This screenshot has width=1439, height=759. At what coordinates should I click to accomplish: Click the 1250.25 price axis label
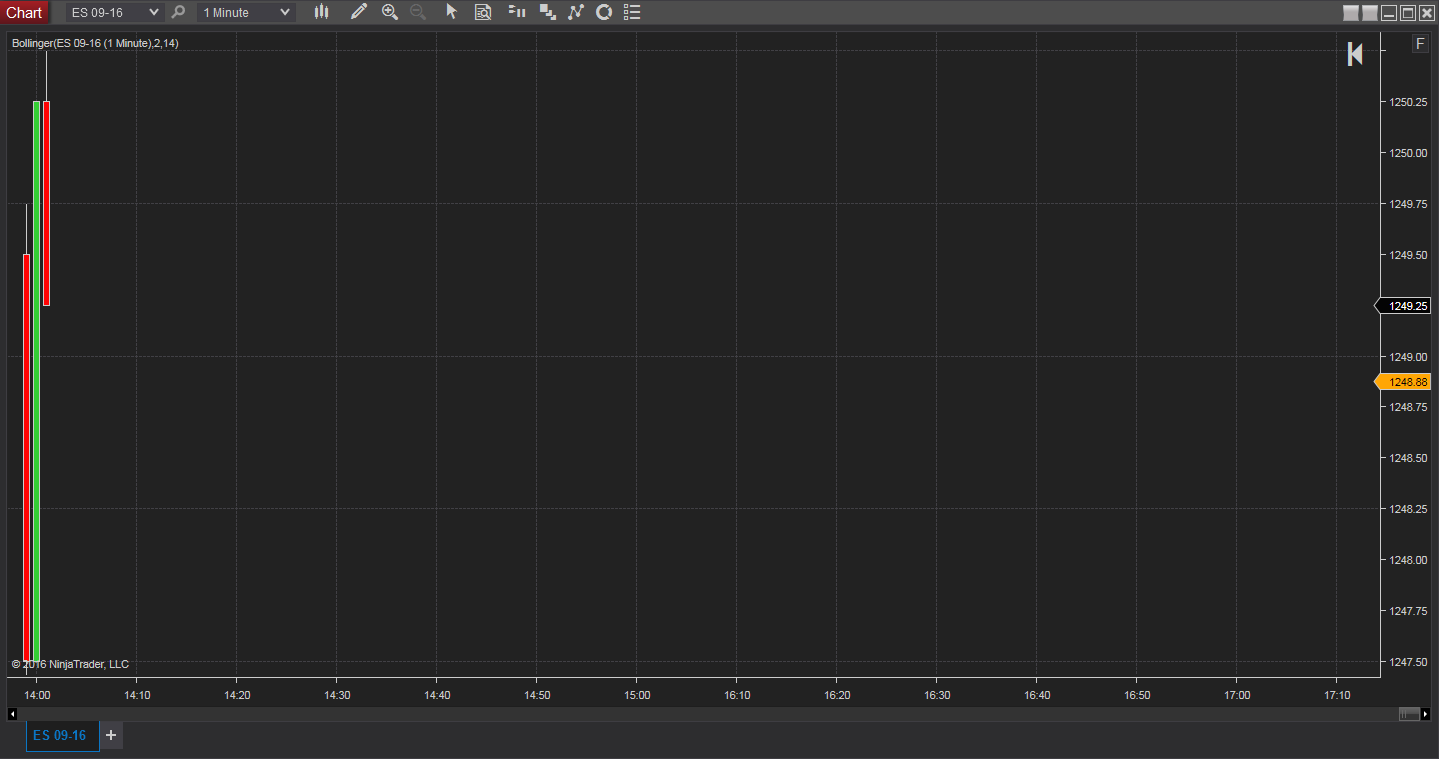1407,102
